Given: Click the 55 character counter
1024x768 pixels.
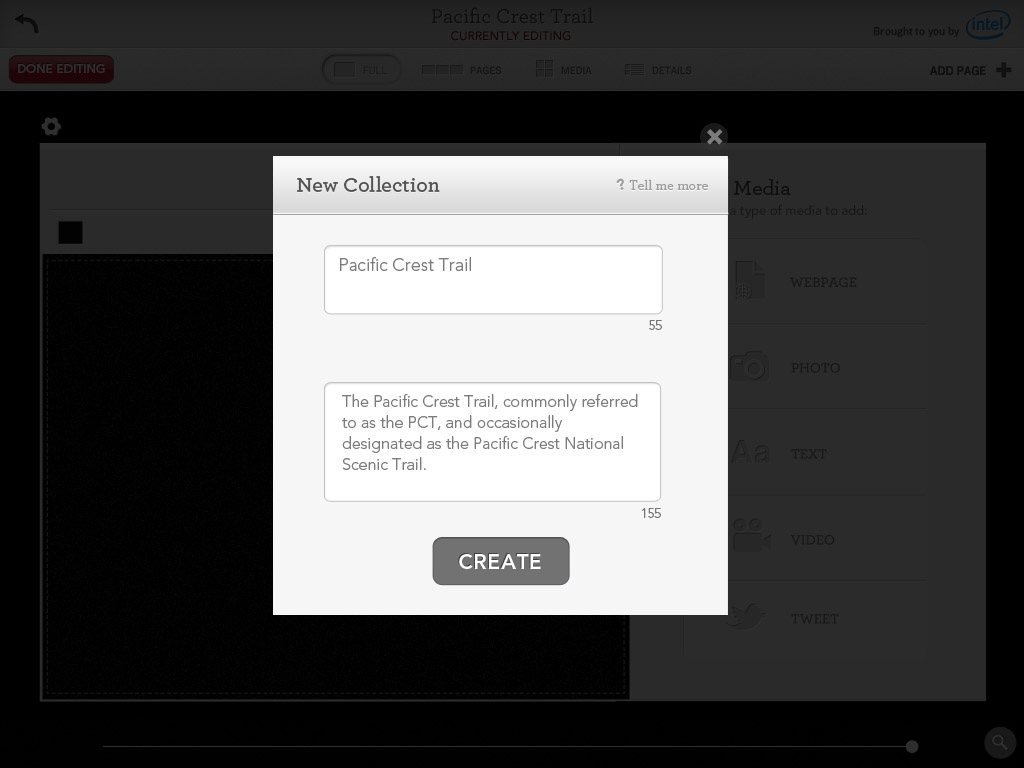Looking at the screenshot, I should point(655,325).
